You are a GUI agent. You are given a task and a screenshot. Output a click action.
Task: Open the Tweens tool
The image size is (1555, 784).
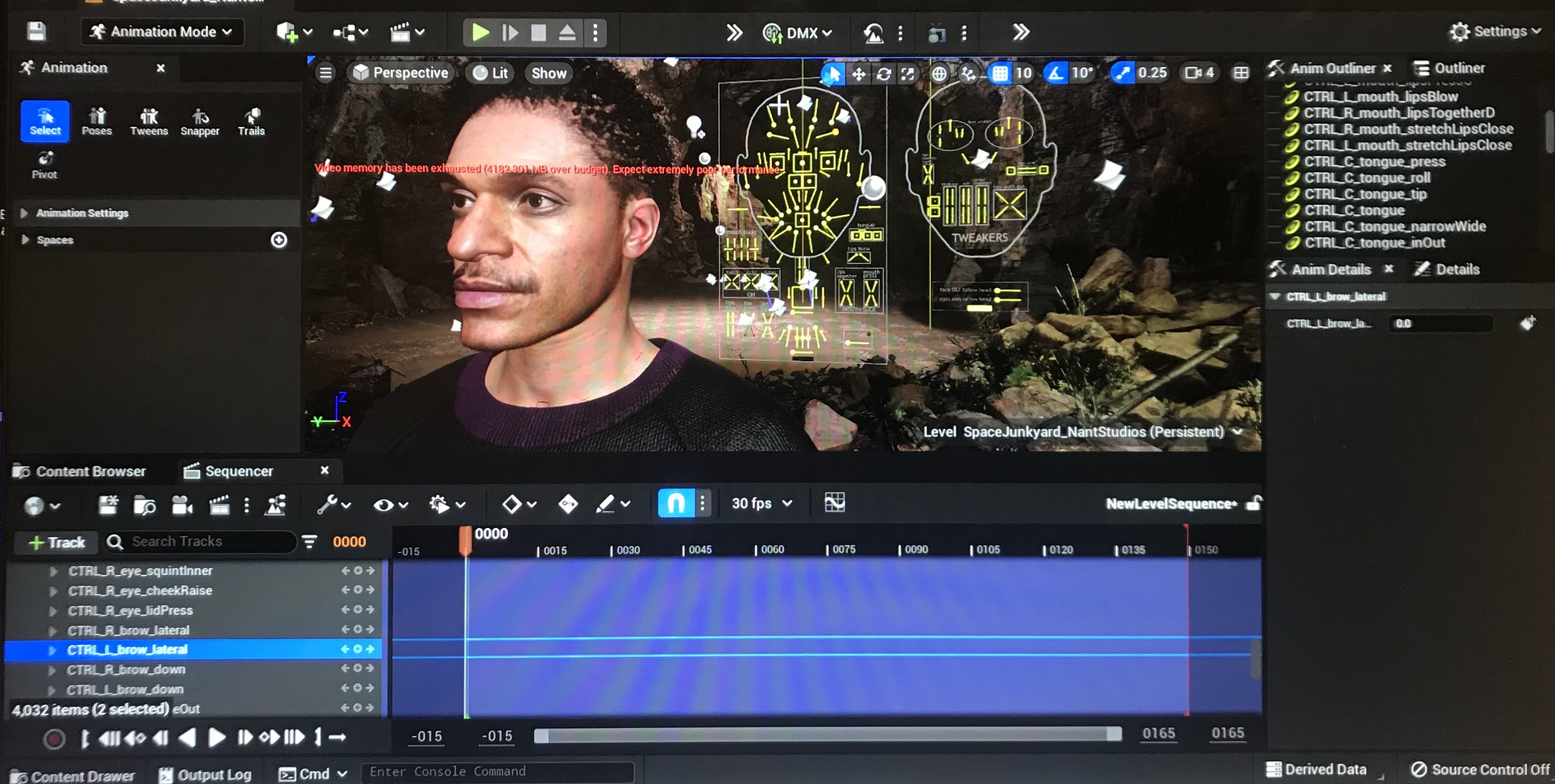click(x=148, y=121)
